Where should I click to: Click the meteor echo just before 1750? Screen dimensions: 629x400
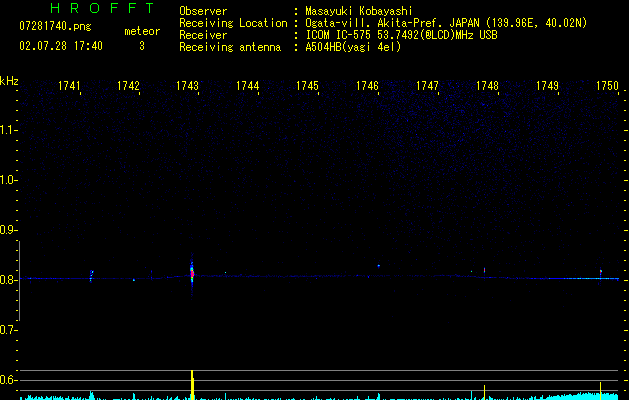click(x=601, y=272)
